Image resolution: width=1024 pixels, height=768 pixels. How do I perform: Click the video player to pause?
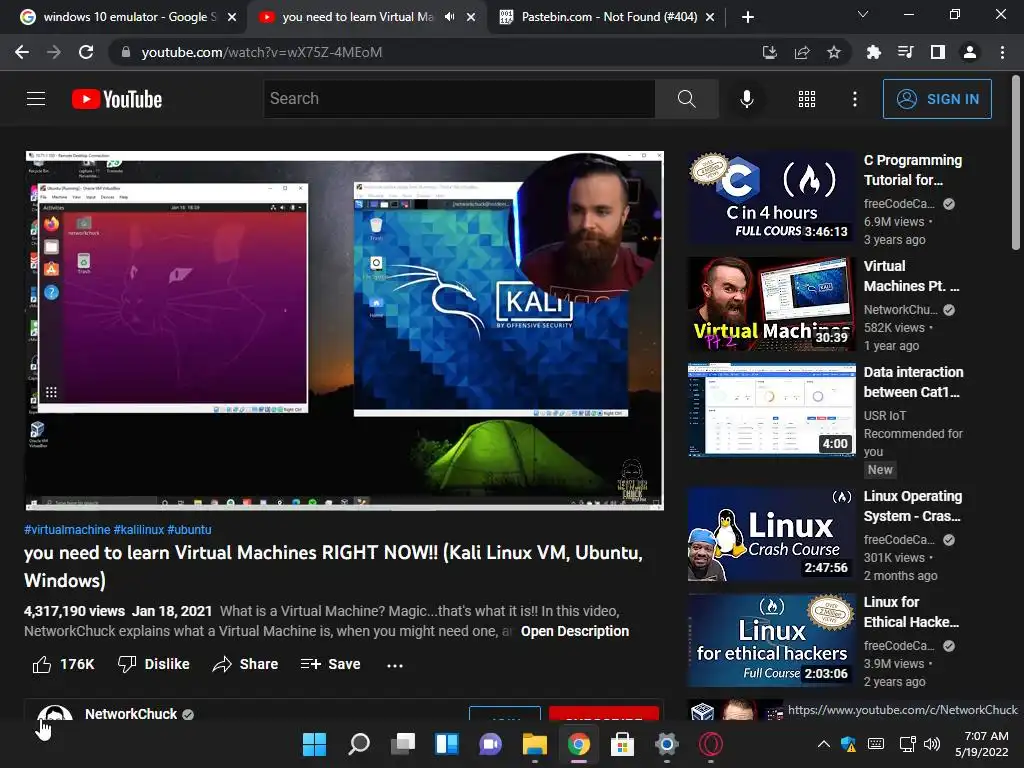[344, 330]
